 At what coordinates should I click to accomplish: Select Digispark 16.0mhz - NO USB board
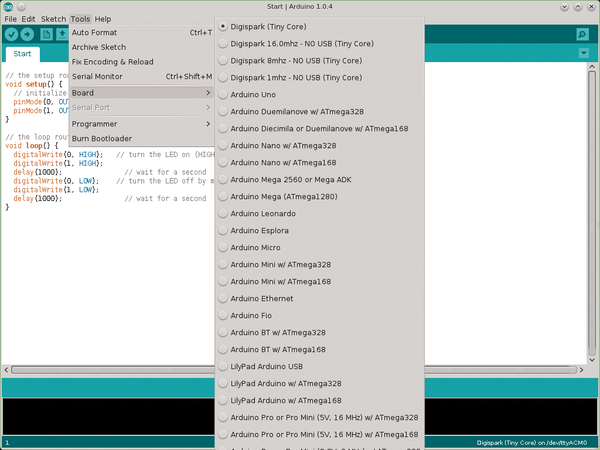tap(320, 44)
